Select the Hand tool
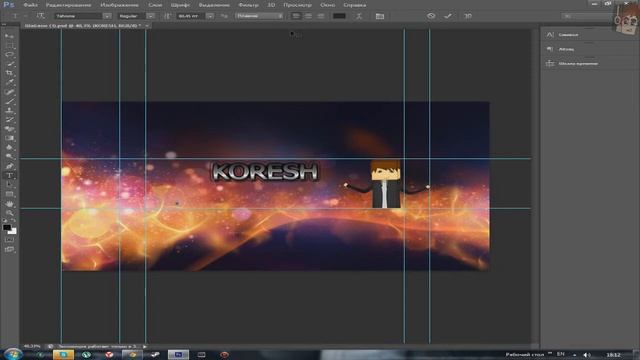Image resolution: width=640 pixels, height=360 pixels. click(9, 203)
